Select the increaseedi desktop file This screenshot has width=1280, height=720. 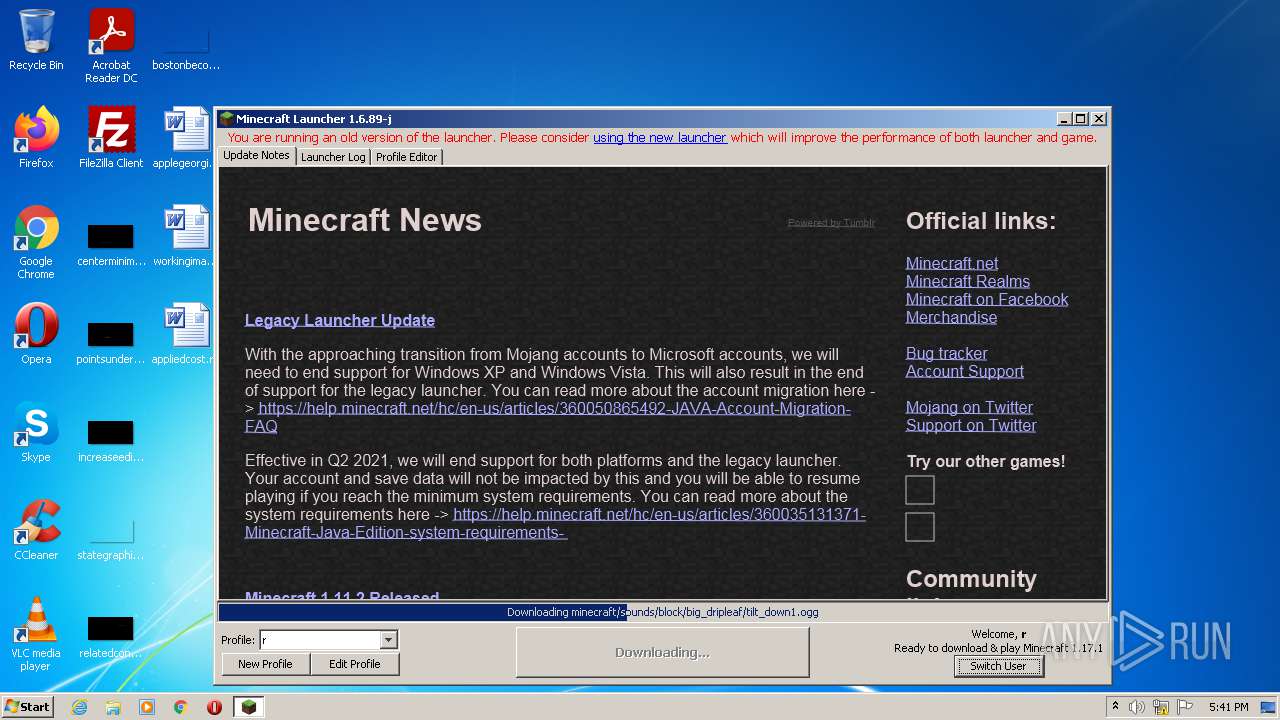tap(111, 438)
